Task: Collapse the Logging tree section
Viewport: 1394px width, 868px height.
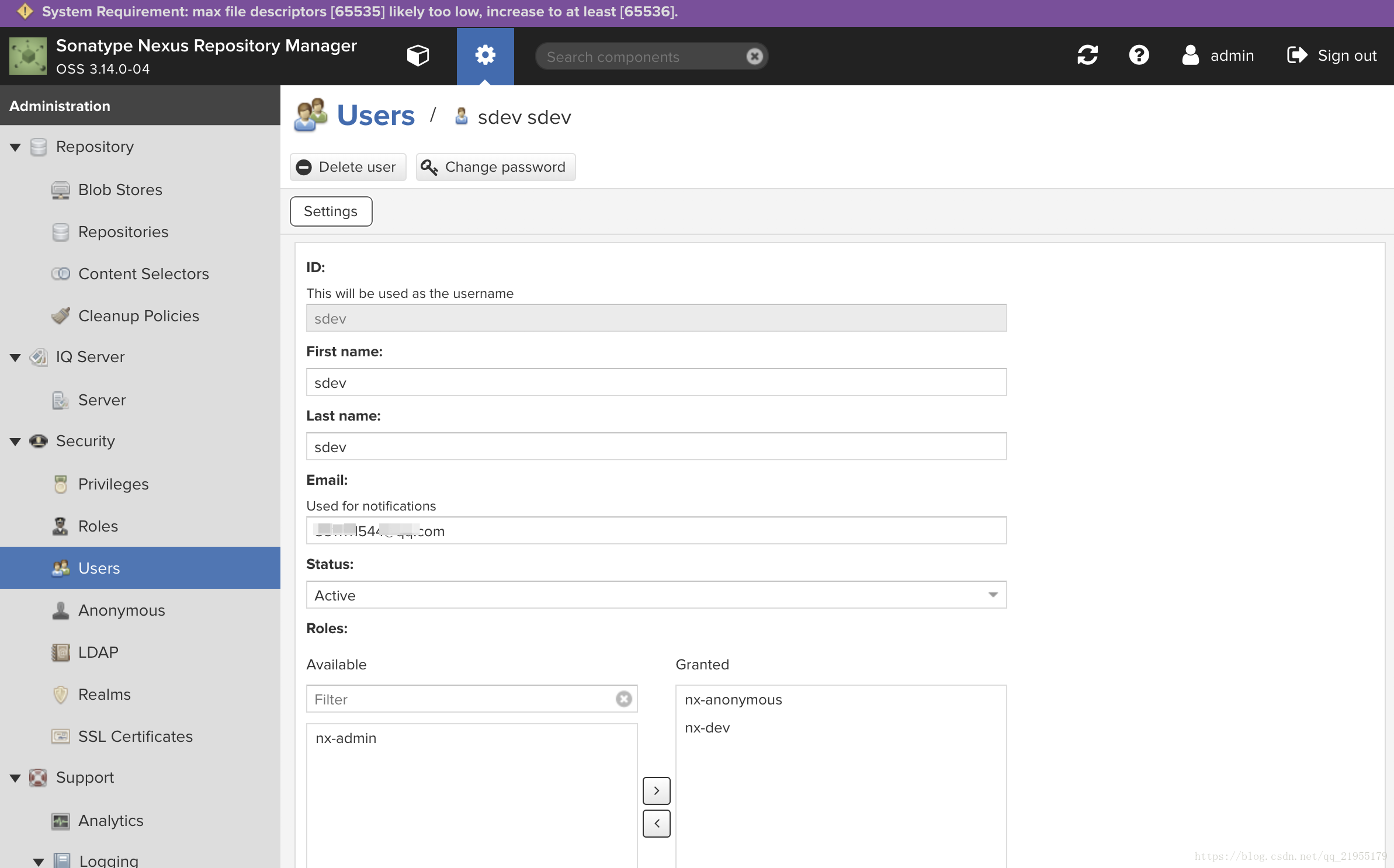Action: [39, 862]
